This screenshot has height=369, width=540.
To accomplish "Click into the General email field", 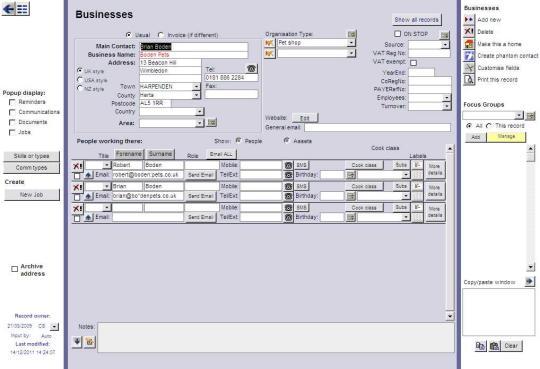I will pos(377,128).
